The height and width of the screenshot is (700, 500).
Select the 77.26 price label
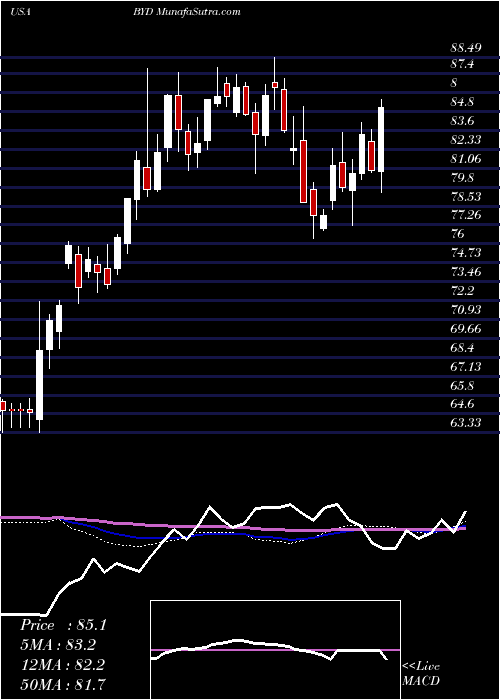click(466, 215)
